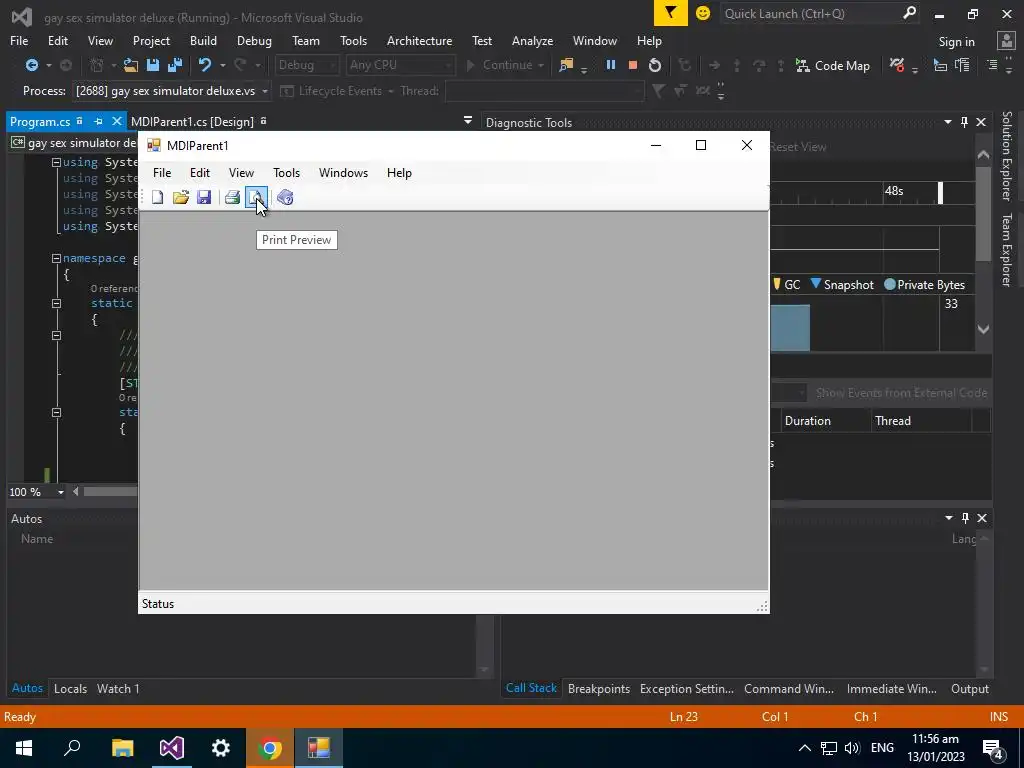1024x768 pixels.
Task: Open the Code Map button
Action: click(x=833, y=65)
